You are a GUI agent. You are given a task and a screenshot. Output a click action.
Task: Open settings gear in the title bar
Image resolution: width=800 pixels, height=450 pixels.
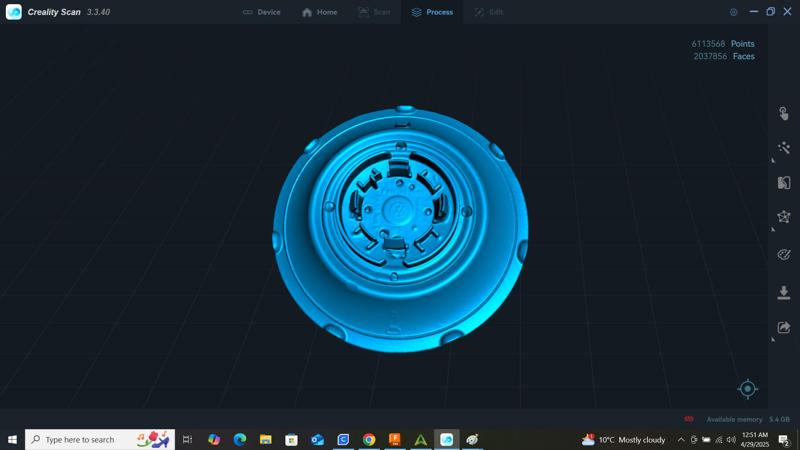point(734,12)
